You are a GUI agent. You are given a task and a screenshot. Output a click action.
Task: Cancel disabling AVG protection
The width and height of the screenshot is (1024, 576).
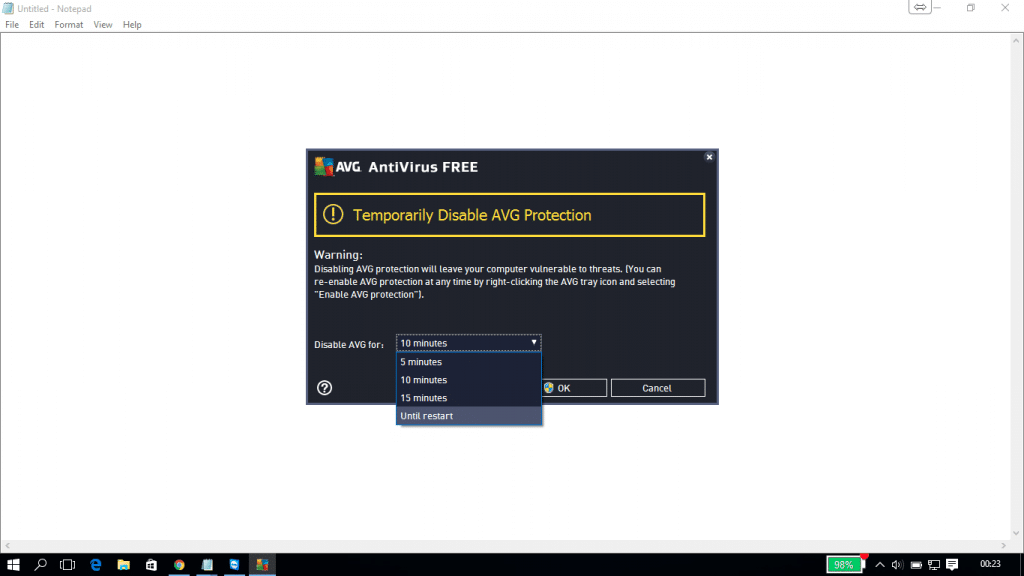(x=658, y=387)
